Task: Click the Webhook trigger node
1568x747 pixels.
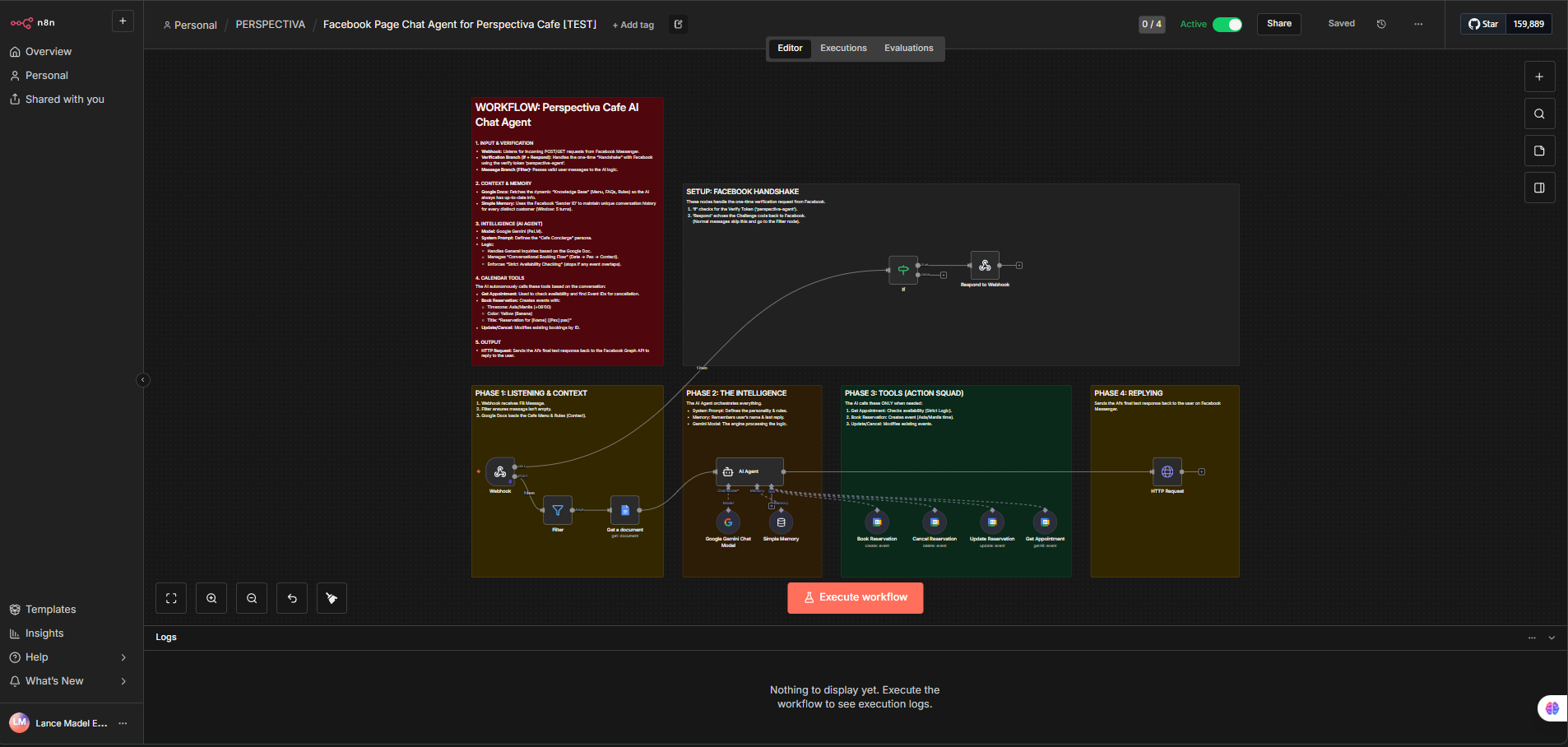Action: point(500,472)
